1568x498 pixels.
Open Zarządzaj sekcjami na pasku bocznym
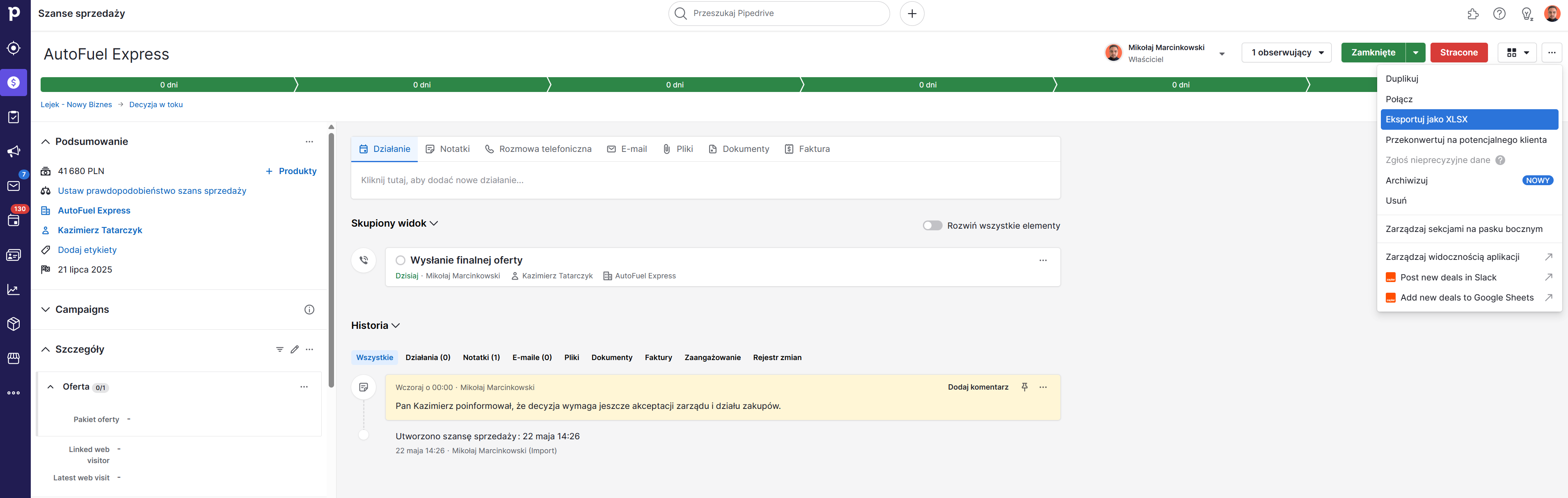coord(1469,229)
